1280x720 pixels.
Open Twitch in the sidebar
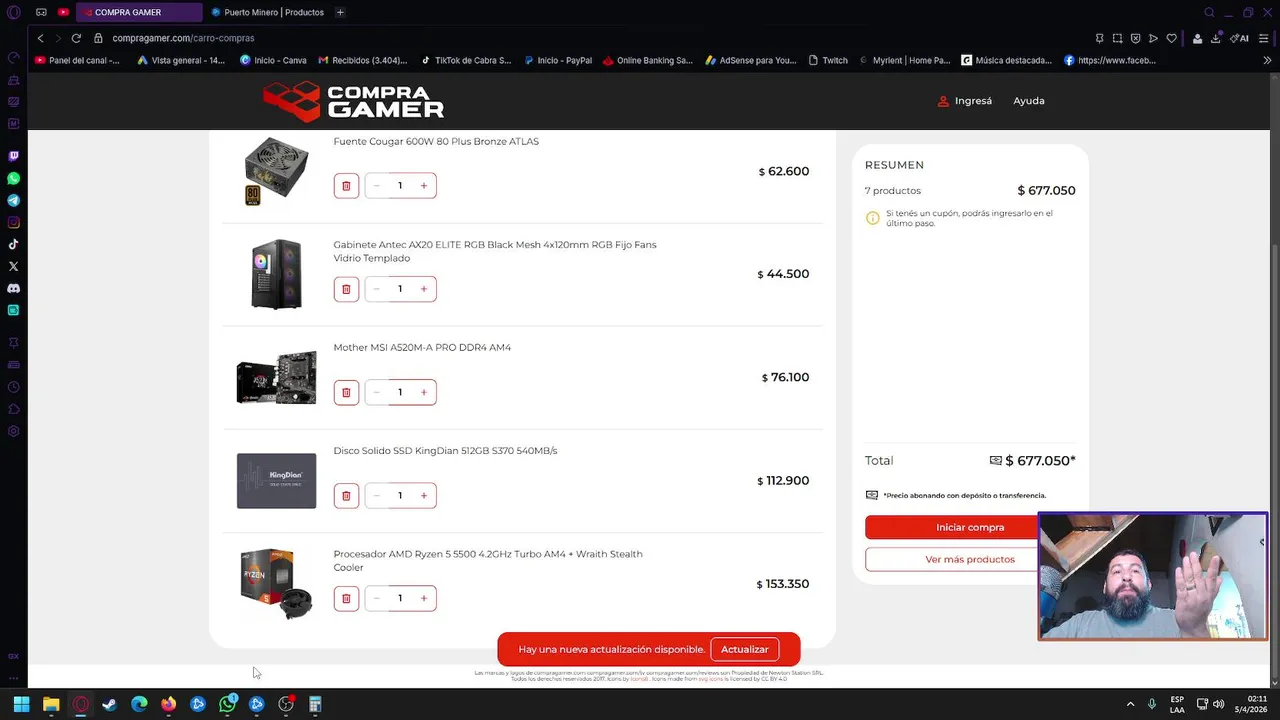pos(13,156)
